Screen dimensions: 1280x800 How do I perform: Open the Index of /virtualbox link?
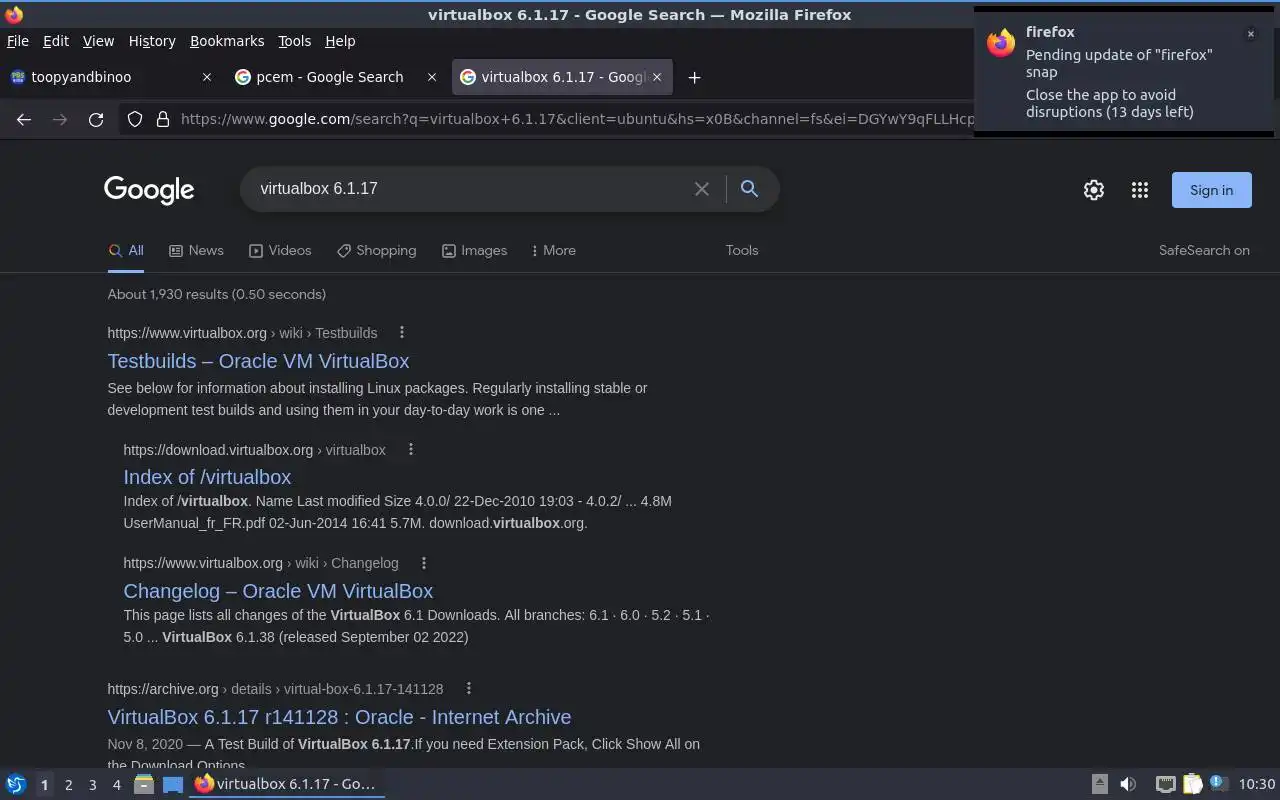pos(207,477)
